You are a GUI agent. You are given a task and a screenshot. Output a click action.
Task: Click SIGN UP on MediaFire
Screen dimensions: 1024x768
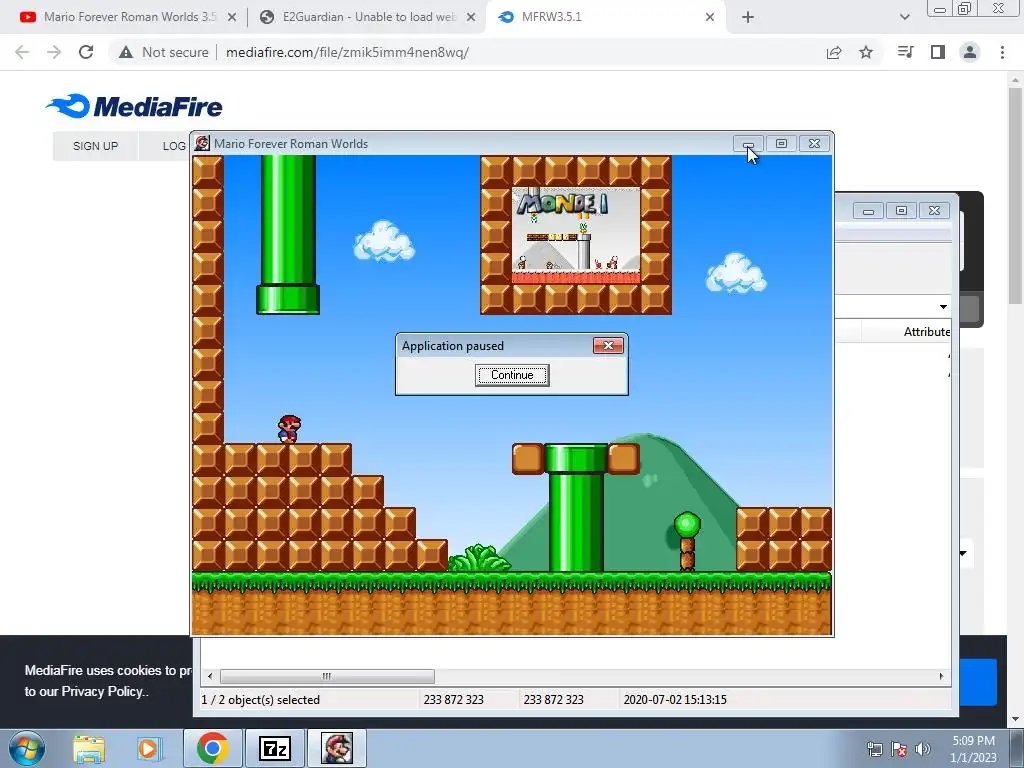[95, 146]
